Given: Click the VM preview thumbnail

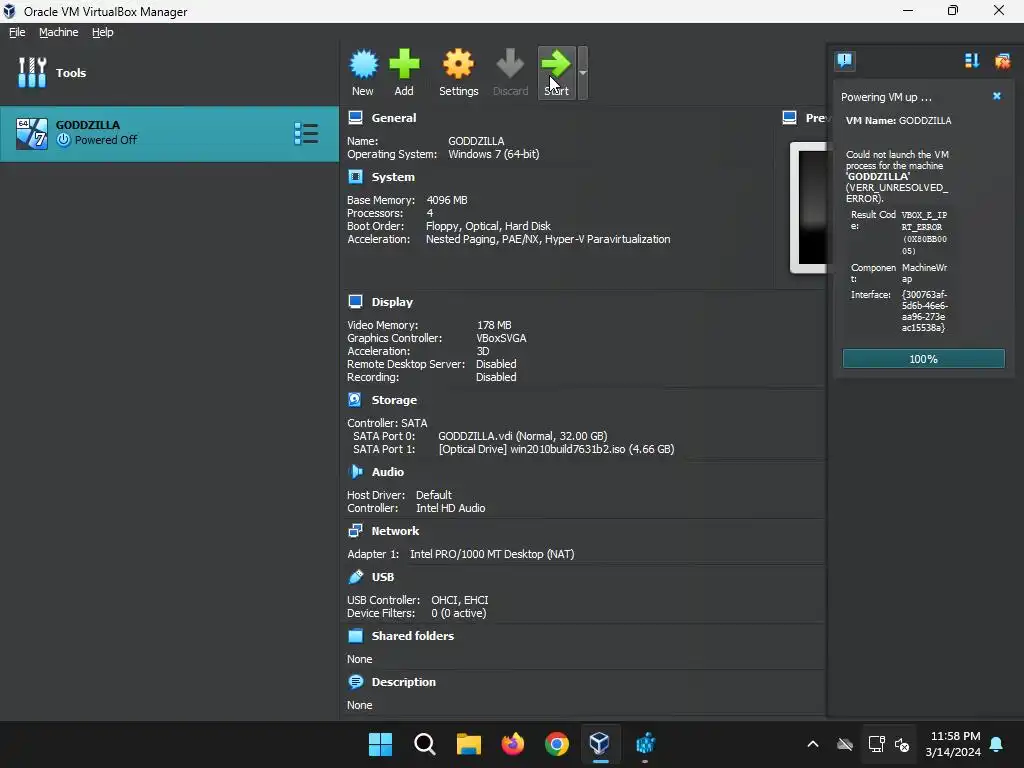Looking at the screenshot, I should tap(808, 207).
